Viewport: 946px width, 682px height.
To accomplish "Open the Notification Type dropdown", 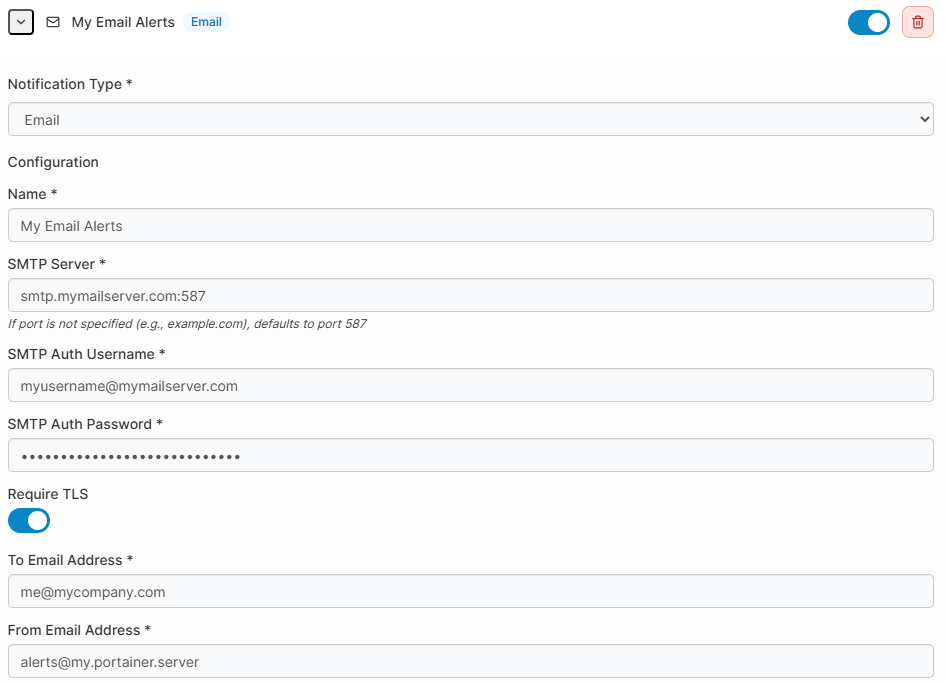I will (x=470, y=119).
